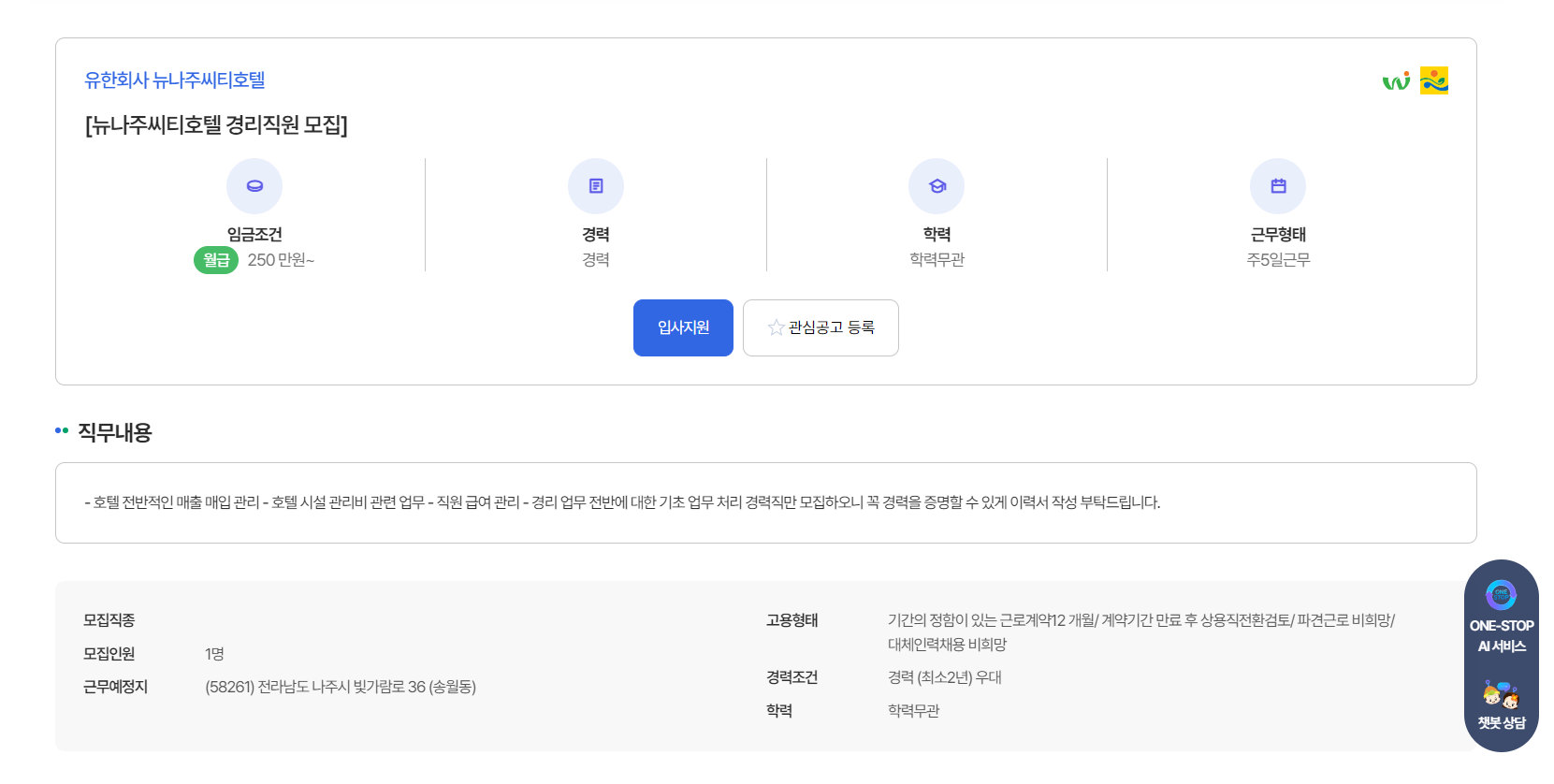Screen dimensions: 1554x784
Task: Click the 근무예정지 label
Action: tap(116, 687)
